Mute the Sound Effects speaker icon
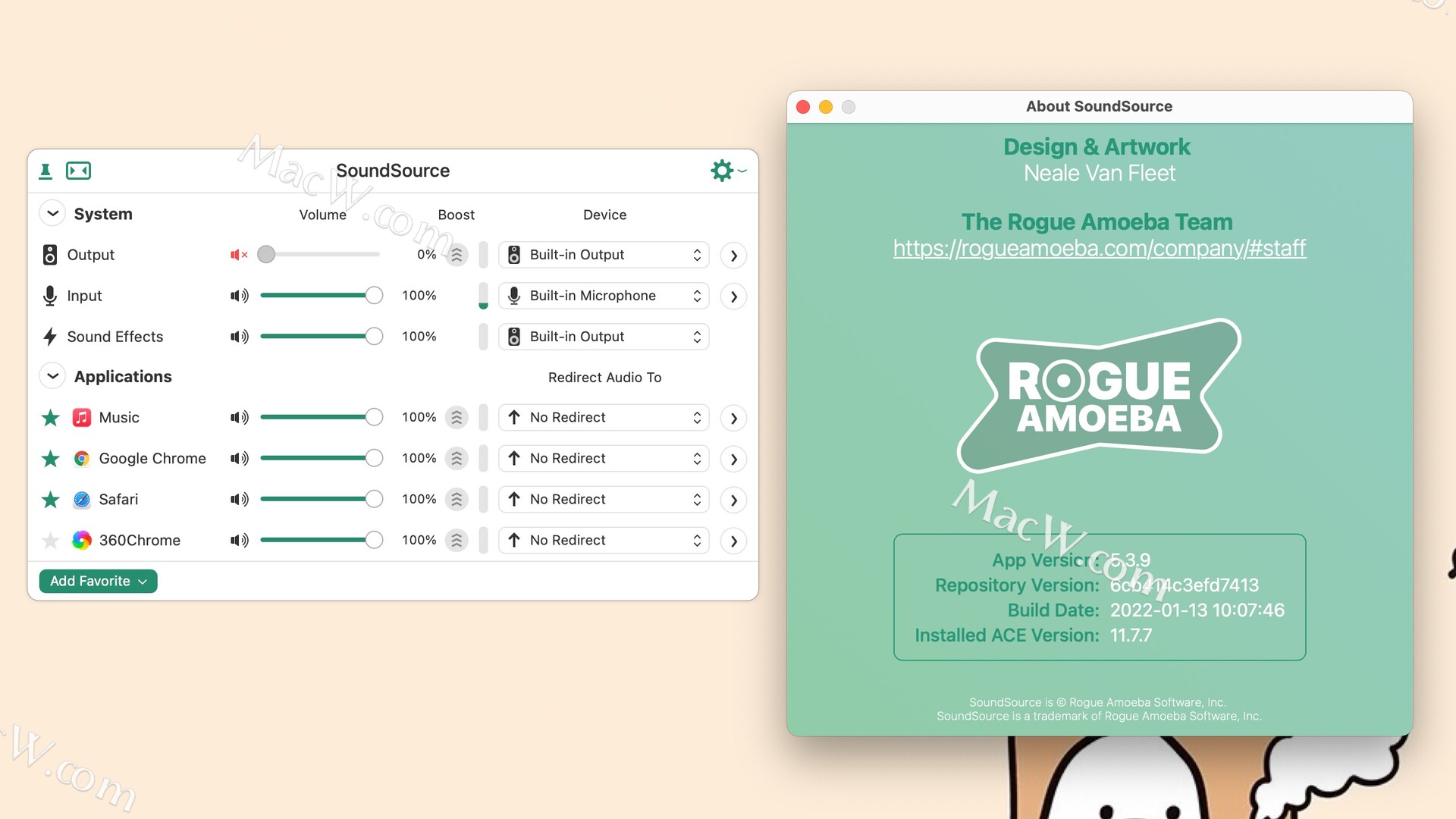Screen dimensions: 1456x819 [x=239, y=337]
